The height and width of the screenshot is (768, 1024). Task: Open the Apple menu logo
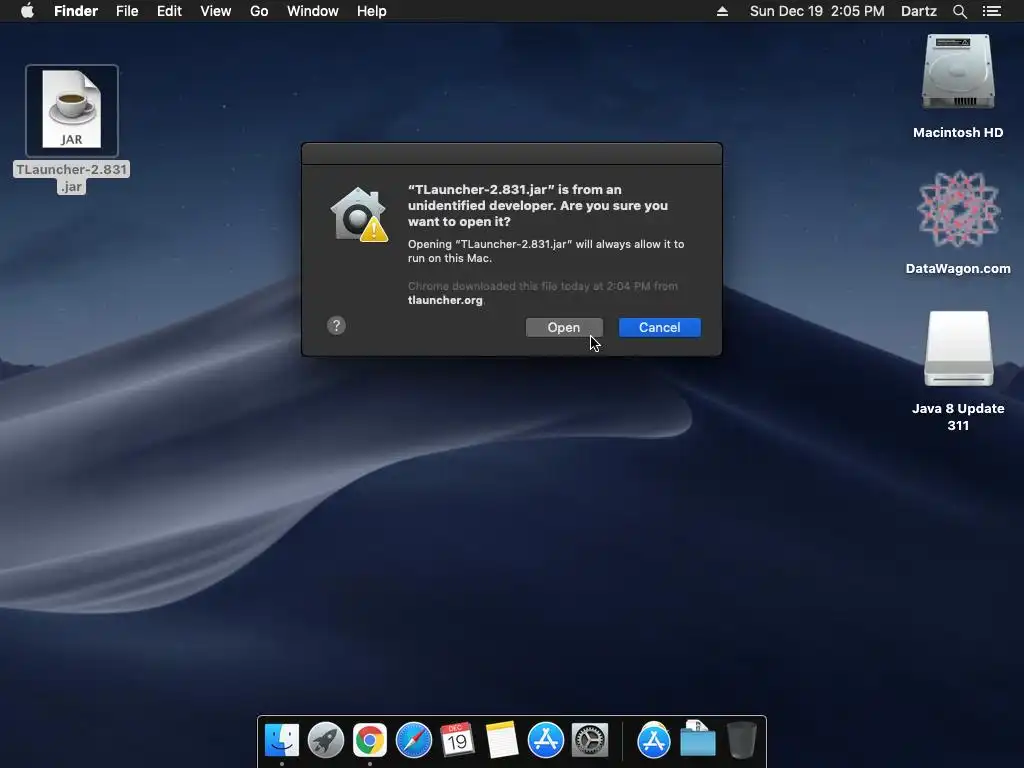coord(27,11)
